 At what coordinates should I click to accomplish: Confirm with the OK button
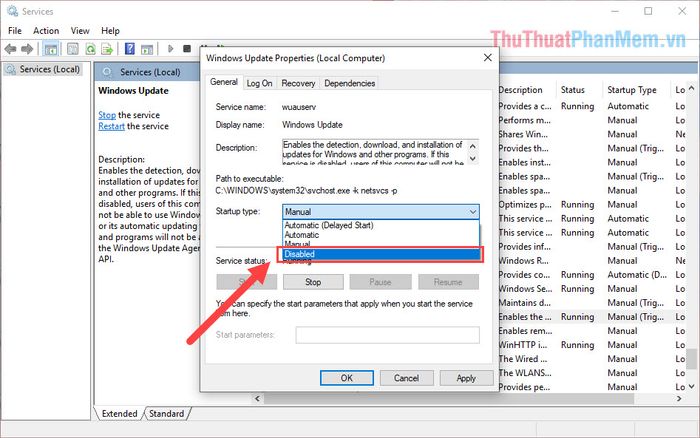point(347,378)
